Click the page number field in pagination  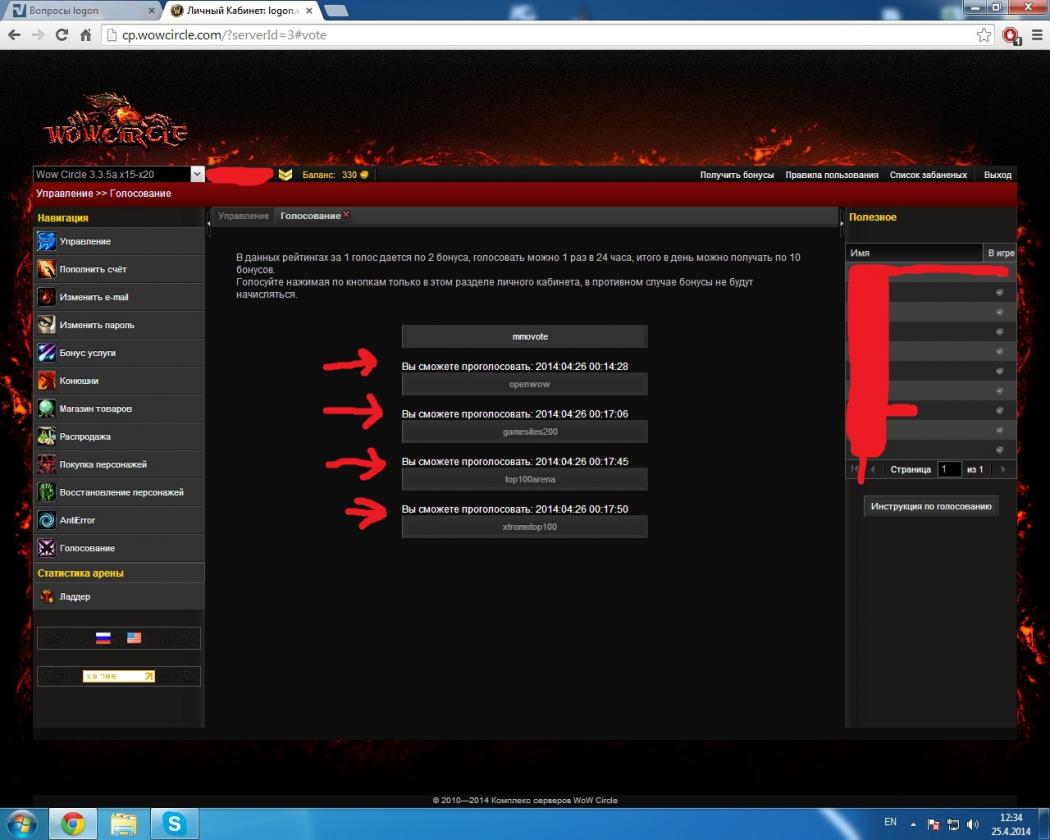point(949,469)
